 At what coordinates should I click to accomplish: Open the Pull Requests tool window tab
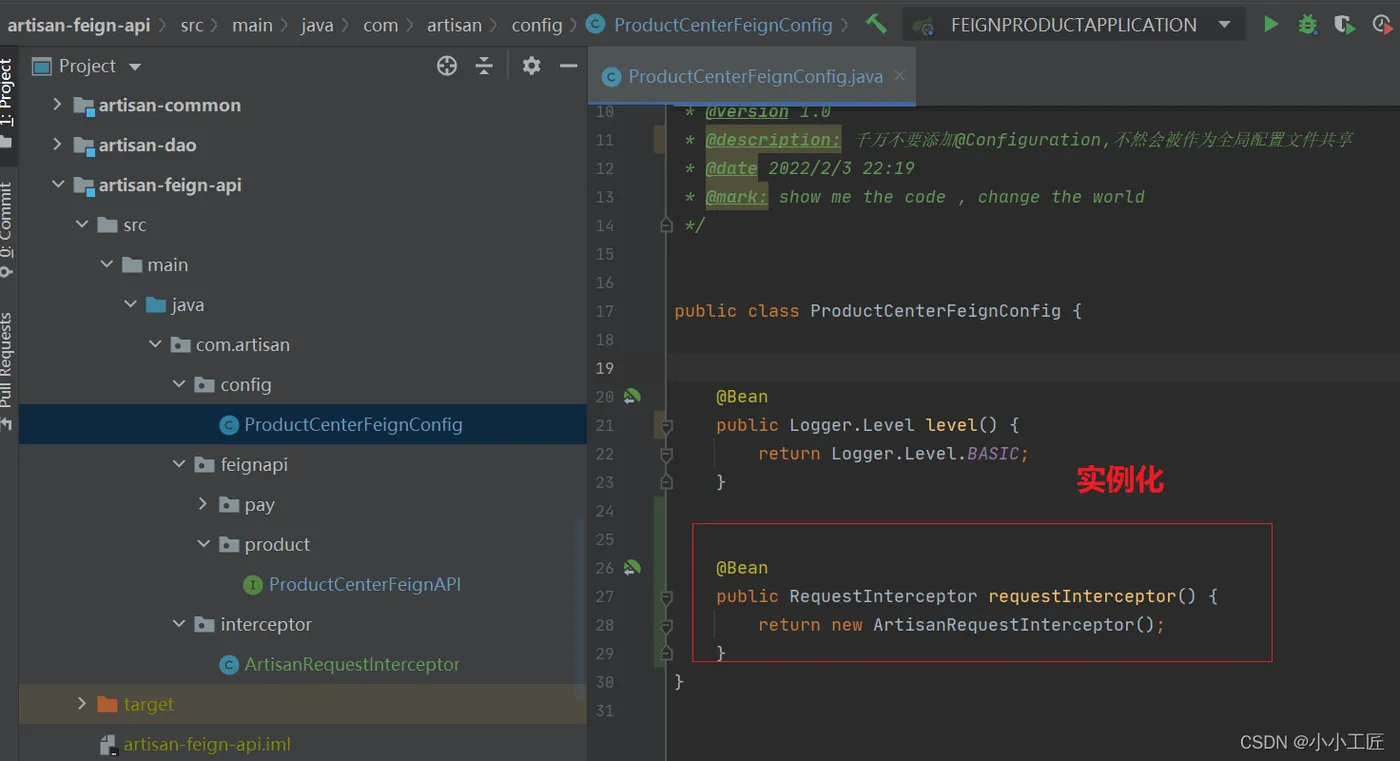point(7,370)
